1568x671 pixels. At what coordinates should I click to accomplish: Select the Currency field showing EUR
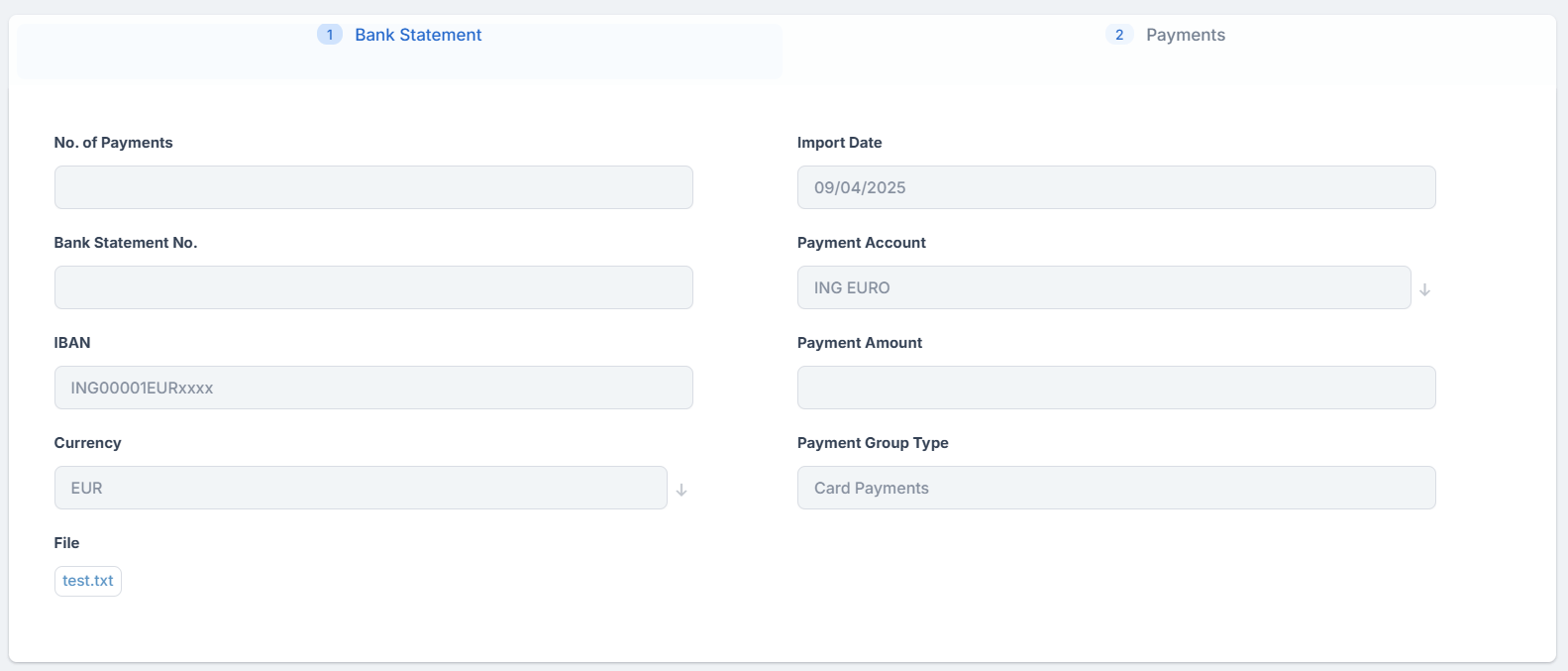tap(361, 488)
